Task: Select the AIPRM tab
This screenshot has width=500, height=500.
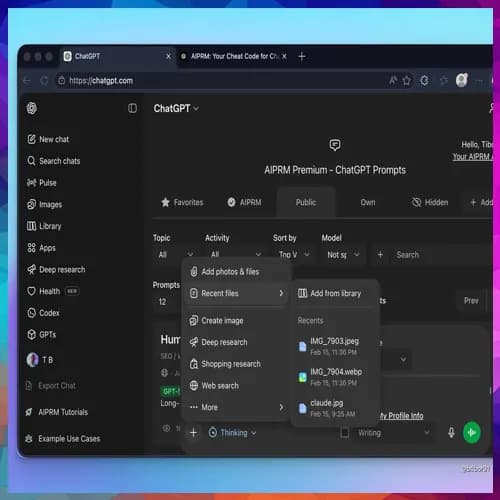Action: pyautogui.click(x=244, y=202)
